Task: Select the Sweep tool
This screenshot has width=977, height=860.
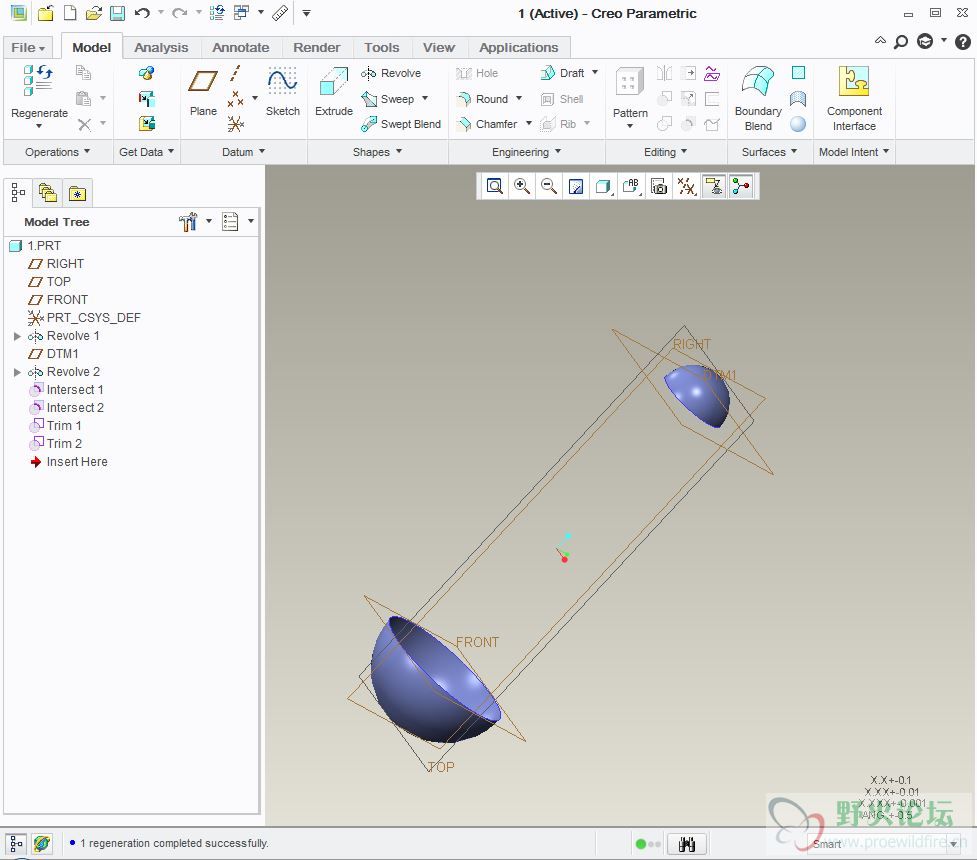Action: [388, 99]
